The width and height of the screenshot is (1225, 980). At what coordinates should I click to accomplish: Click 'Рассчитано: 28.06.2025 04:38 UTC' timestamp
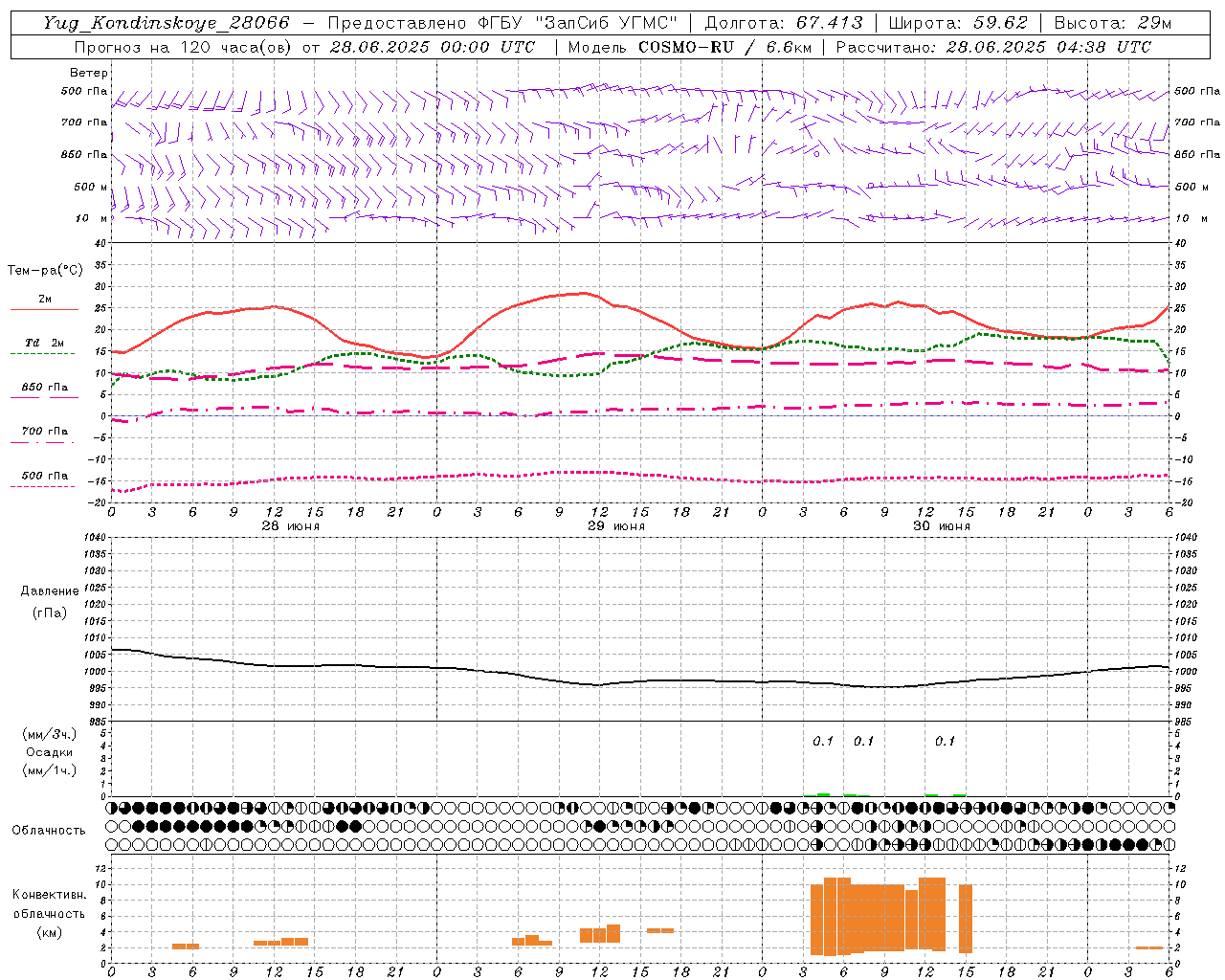click(x=993, y=47)
